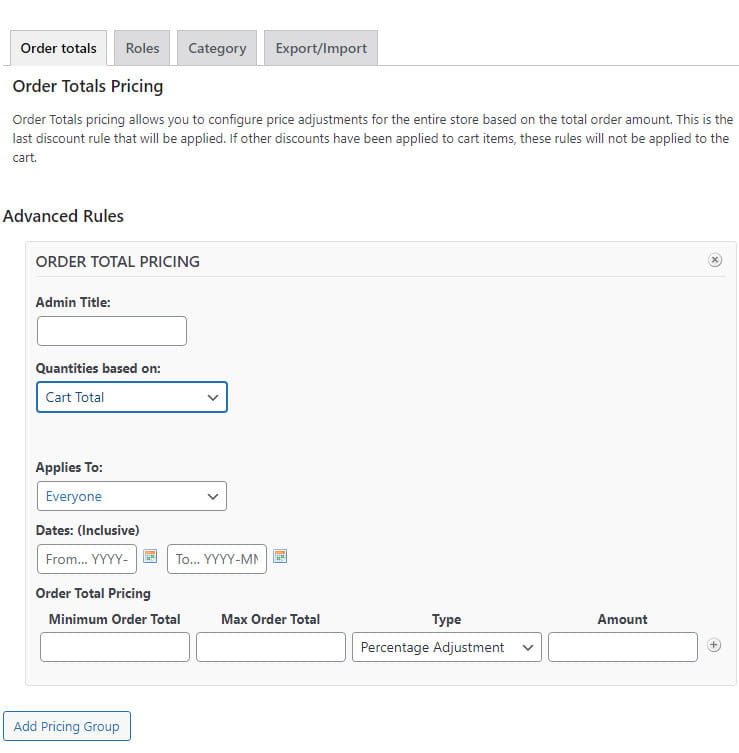Expand the Quantities based on dropdown
This screenshot has width=739, height=753.
132,397
